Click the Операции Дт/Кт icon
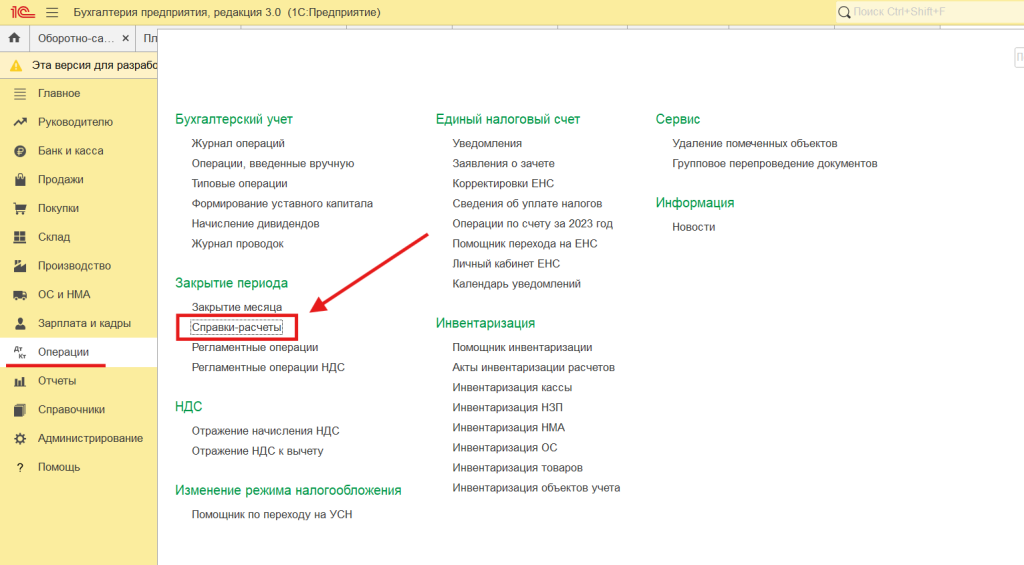 (x=20, y=352)
